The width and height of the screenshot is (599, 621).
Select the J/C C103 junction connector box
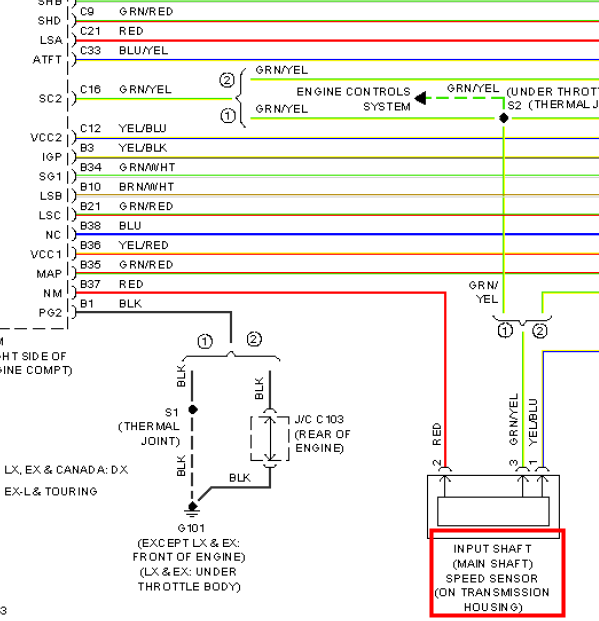(270, 438)
